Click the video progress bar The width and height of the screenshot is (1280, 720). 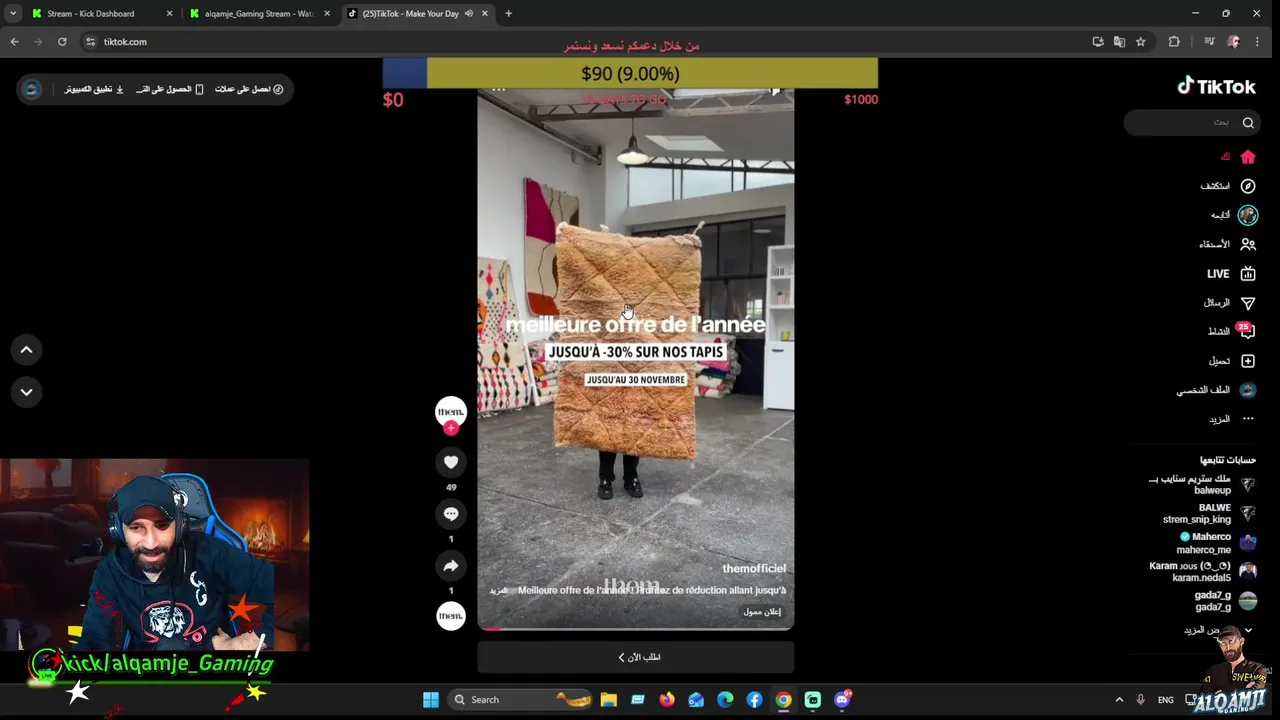pyautogui.click(x=636, y=629)
